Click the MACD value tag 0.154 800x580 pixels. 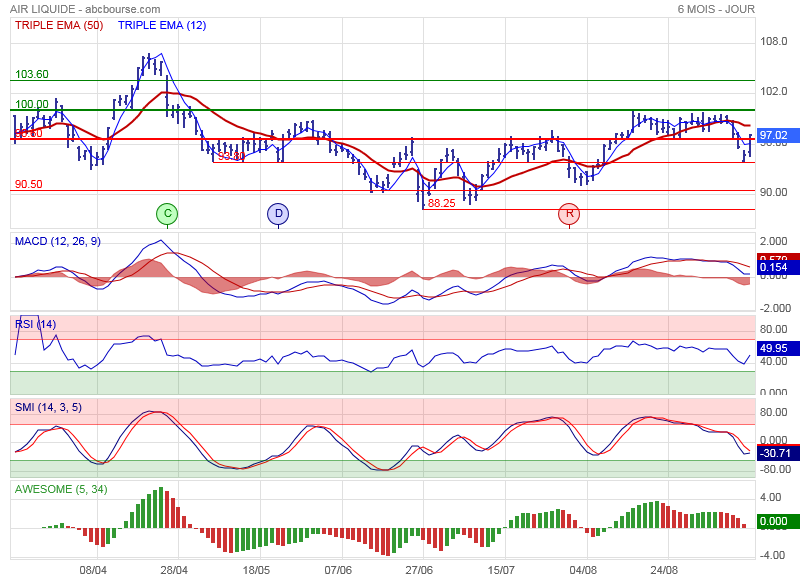[x=777, y=267]
